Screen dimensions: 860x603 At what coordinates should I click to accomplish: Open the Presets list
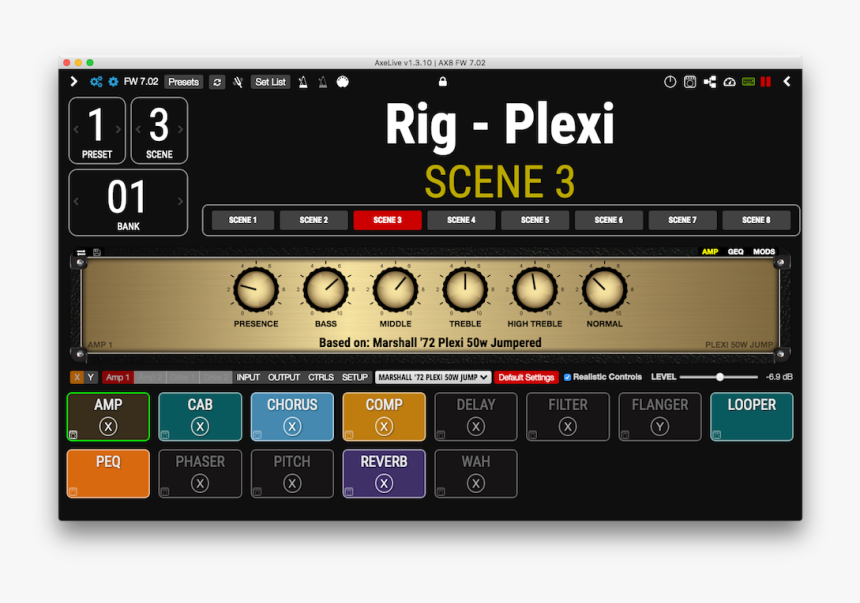coord(183,82)
